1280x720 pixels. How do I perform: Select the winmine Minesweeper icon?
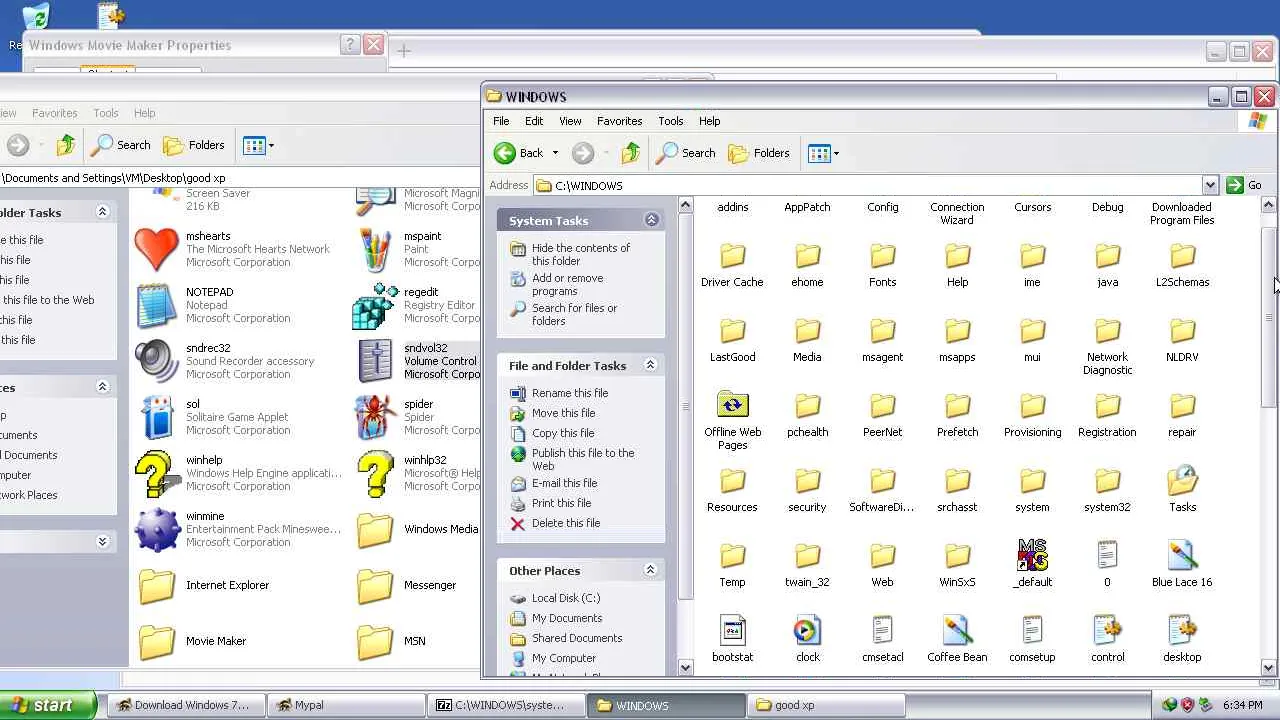pos(157,530)
